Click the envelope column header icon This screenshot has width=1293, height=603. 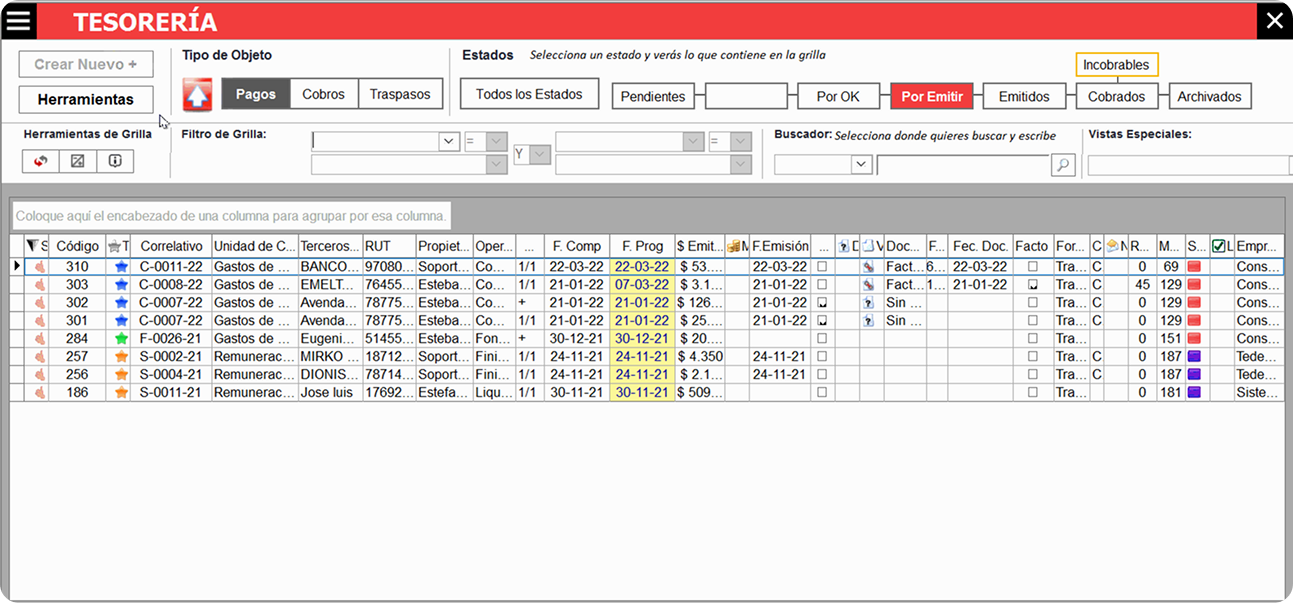pyautogui.click(x=1112, y=245)
